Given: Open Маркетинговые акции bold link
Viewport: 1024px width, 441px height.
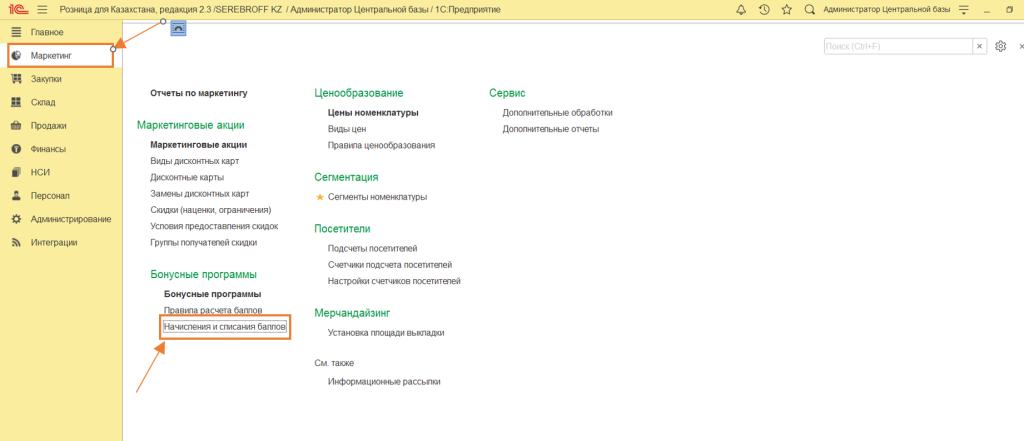Looking at the screenshot, I should [199, 144].
